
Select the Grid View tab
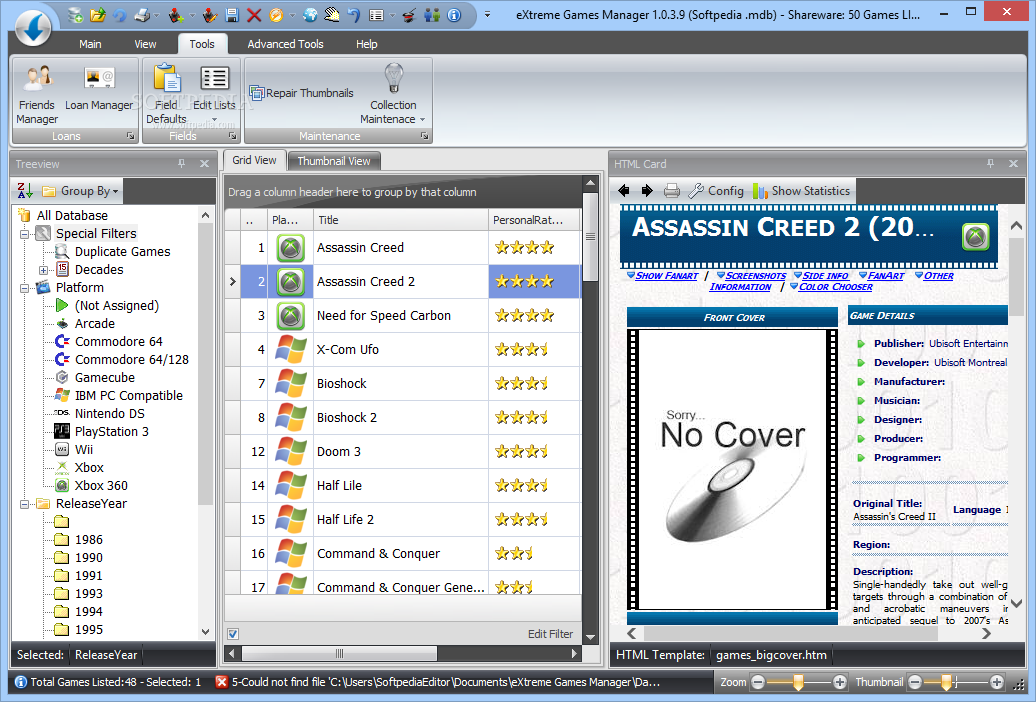[x=254, y=160]
